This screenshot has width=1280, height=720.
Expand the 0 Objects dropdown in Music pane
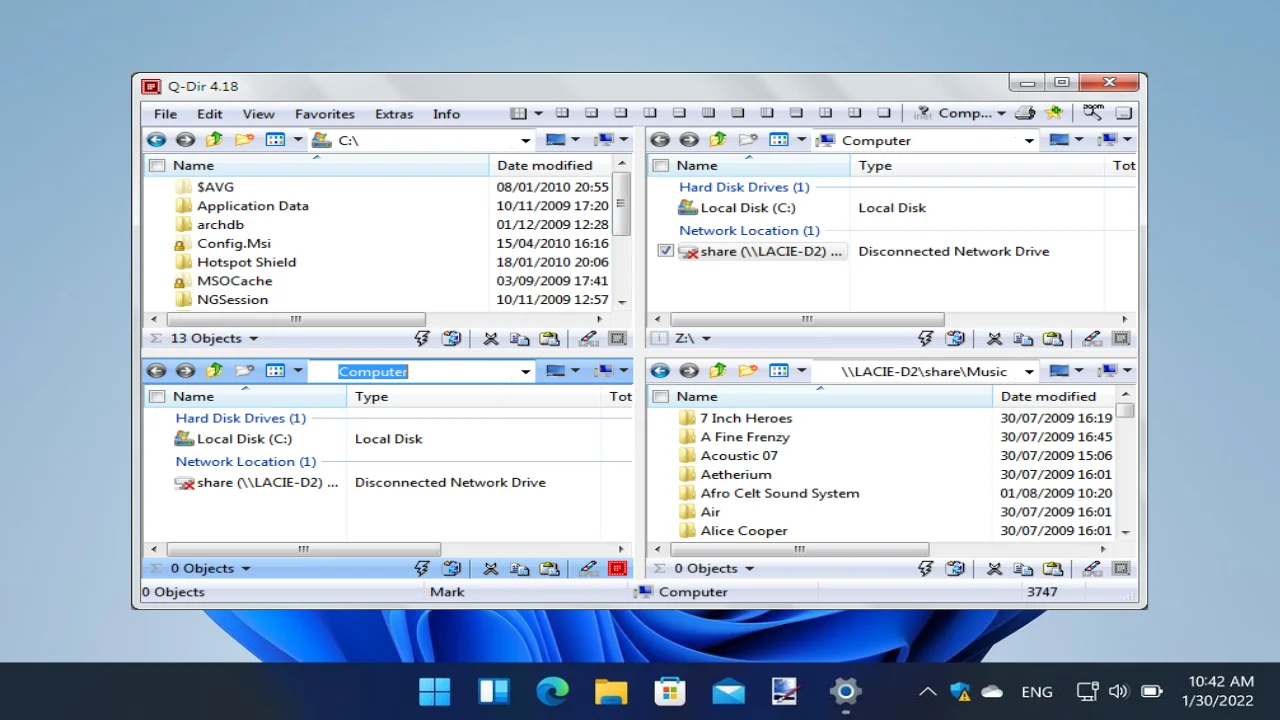[750, 568]
